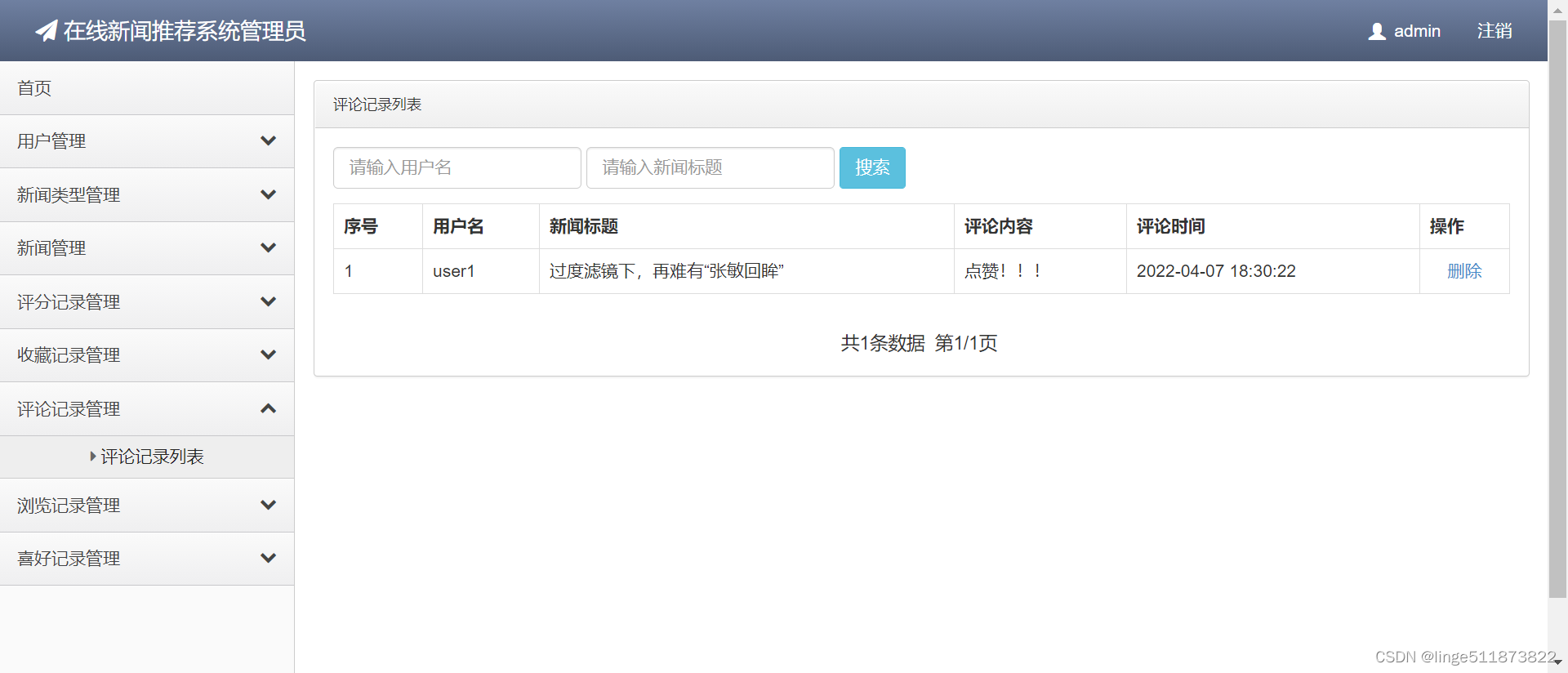This screenshot has height=673, width=1568.
Task: Click 删除 link for user1 comment
Action: pyautogui.click(x=1464, y=271)
